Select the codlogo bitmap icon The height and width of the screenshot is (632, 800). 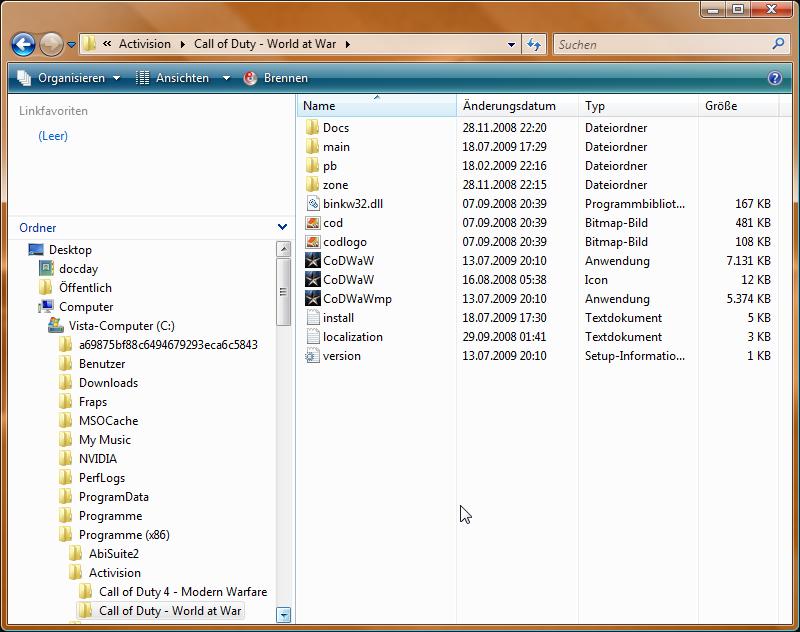coord(312,242)
